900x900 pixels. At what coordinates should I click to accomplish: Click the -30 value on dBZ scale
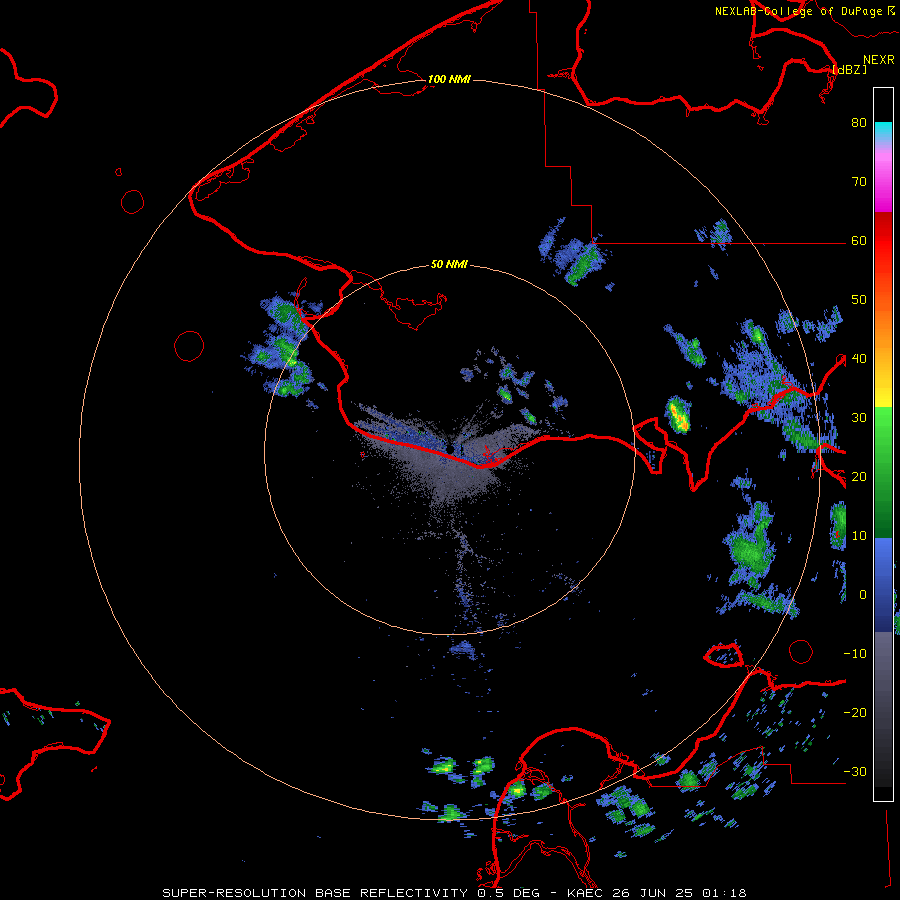click(x=855, y=772)
